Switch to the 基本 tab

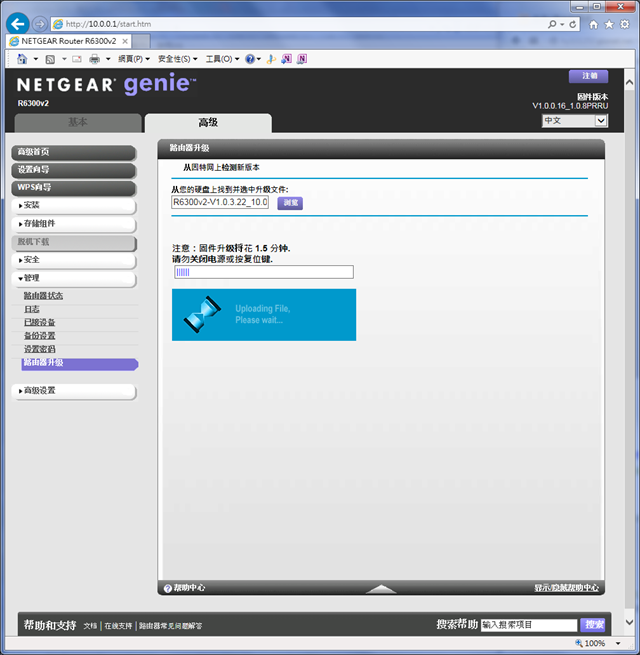(78, 123)
